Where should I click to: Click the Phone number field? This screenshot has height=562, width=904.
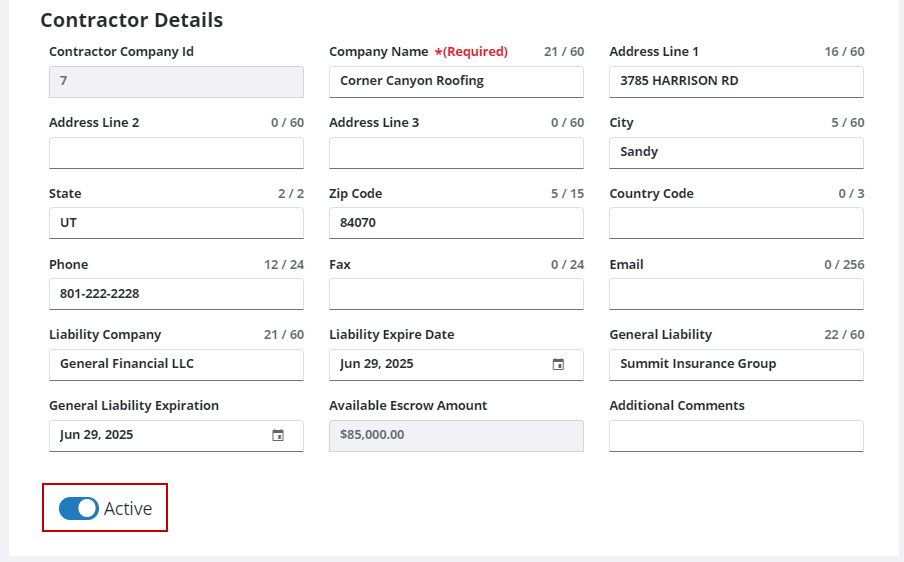coord(176,294)
